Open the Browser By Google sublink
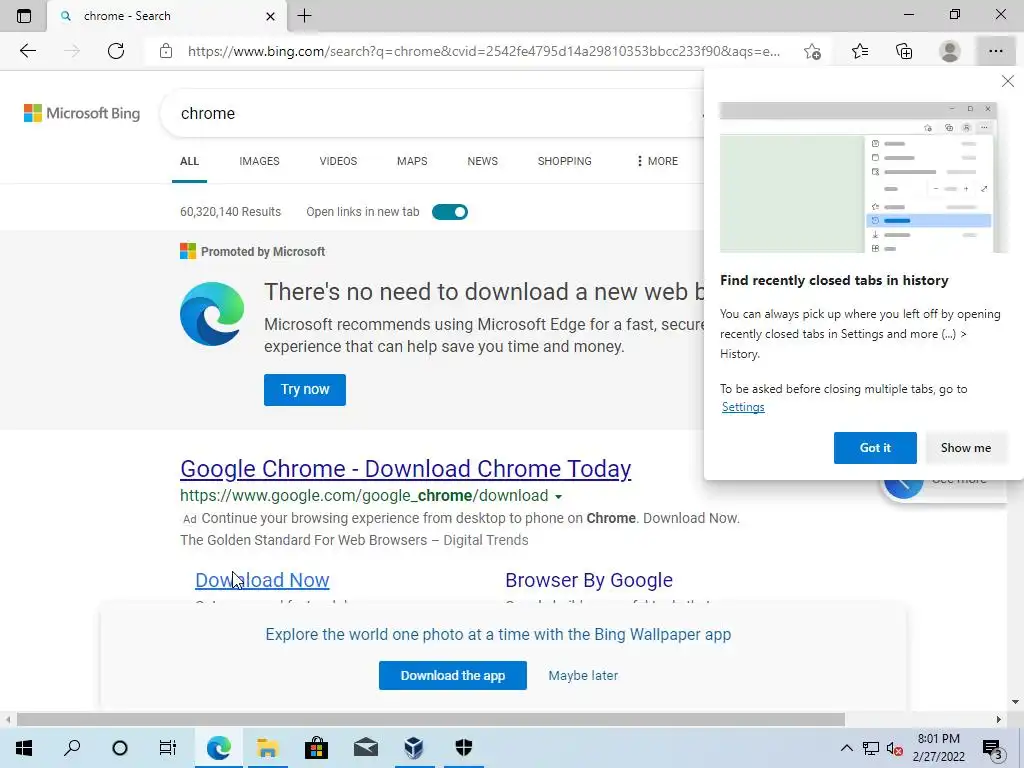 click(589, 580)
